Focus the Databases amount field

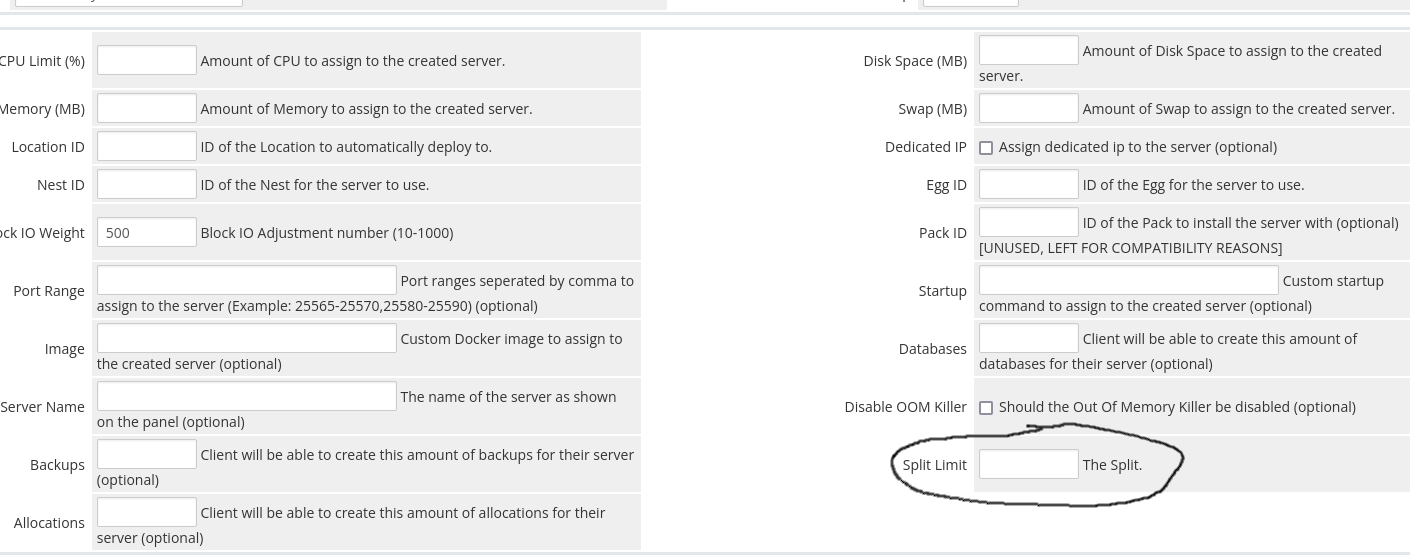coord(1029,338)
